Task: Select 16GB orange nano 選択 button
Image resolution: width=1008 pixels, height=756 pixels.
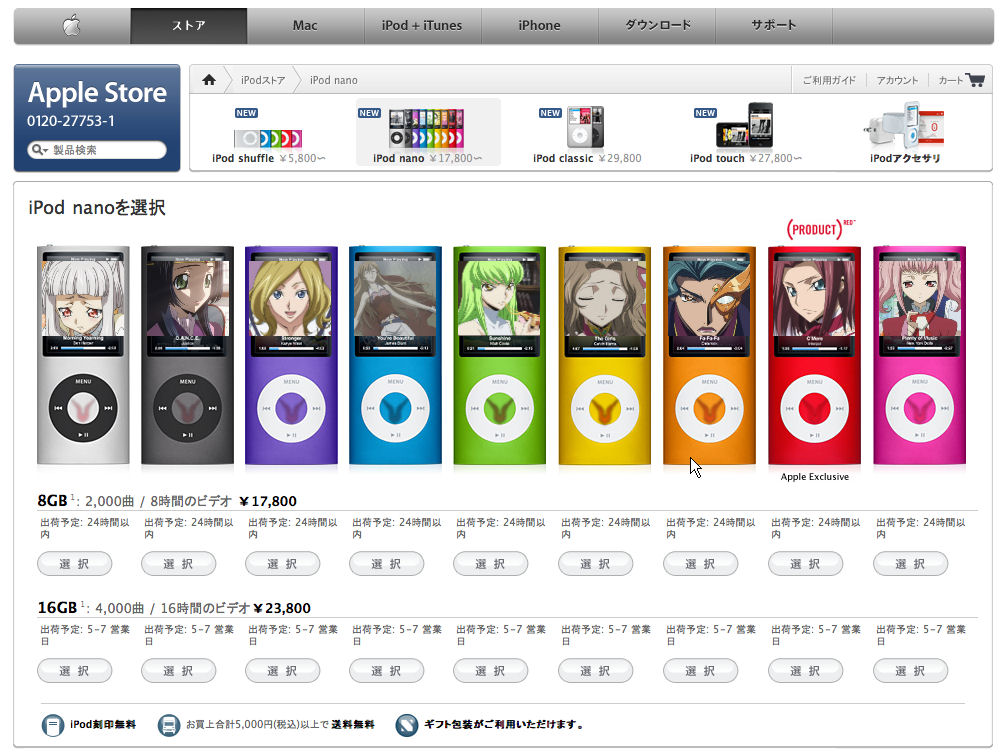Action: click(701, 670)
